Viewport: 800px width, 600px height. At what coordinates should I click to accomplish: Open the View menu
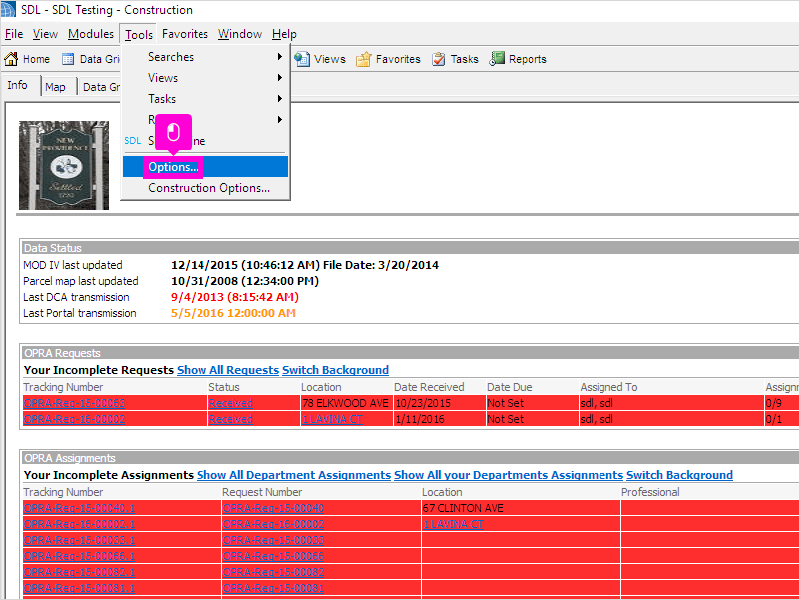click(45, 34)
